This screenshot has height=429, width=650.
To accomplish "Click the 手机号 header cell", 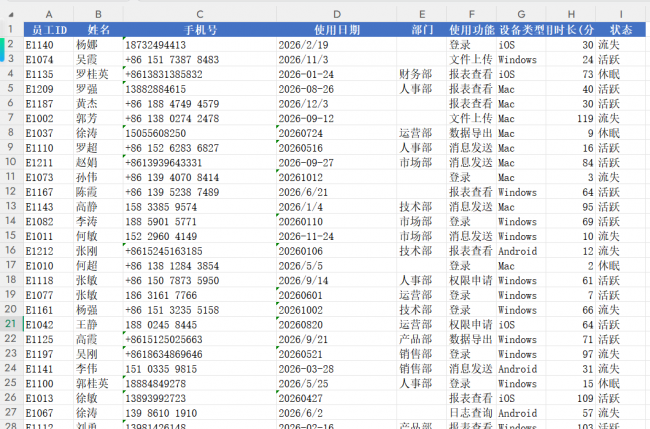I will click(200, 29).
